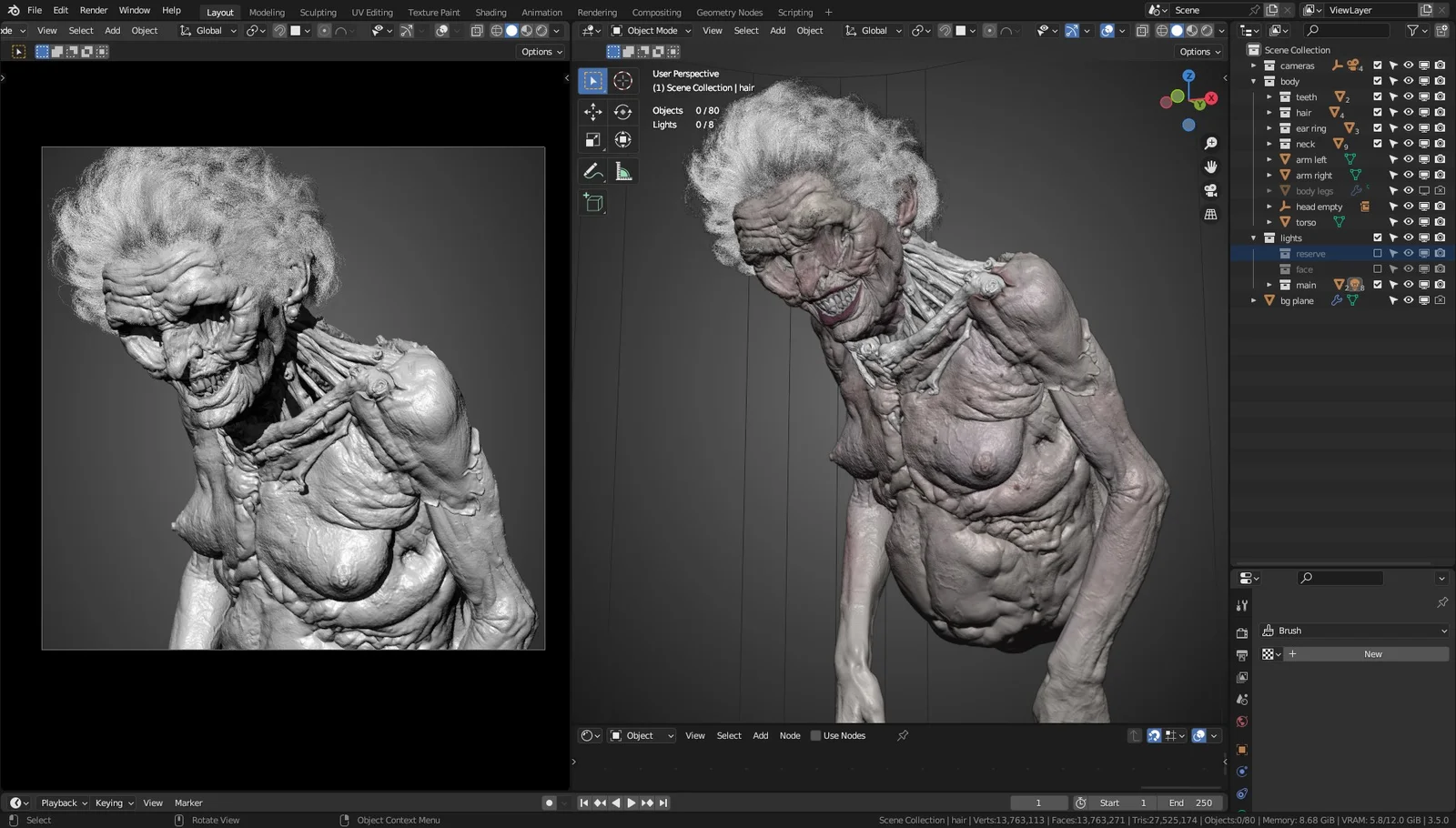Switch to the Sculpting workspace tab
The image size is (1456, 828).
(318, 12)
